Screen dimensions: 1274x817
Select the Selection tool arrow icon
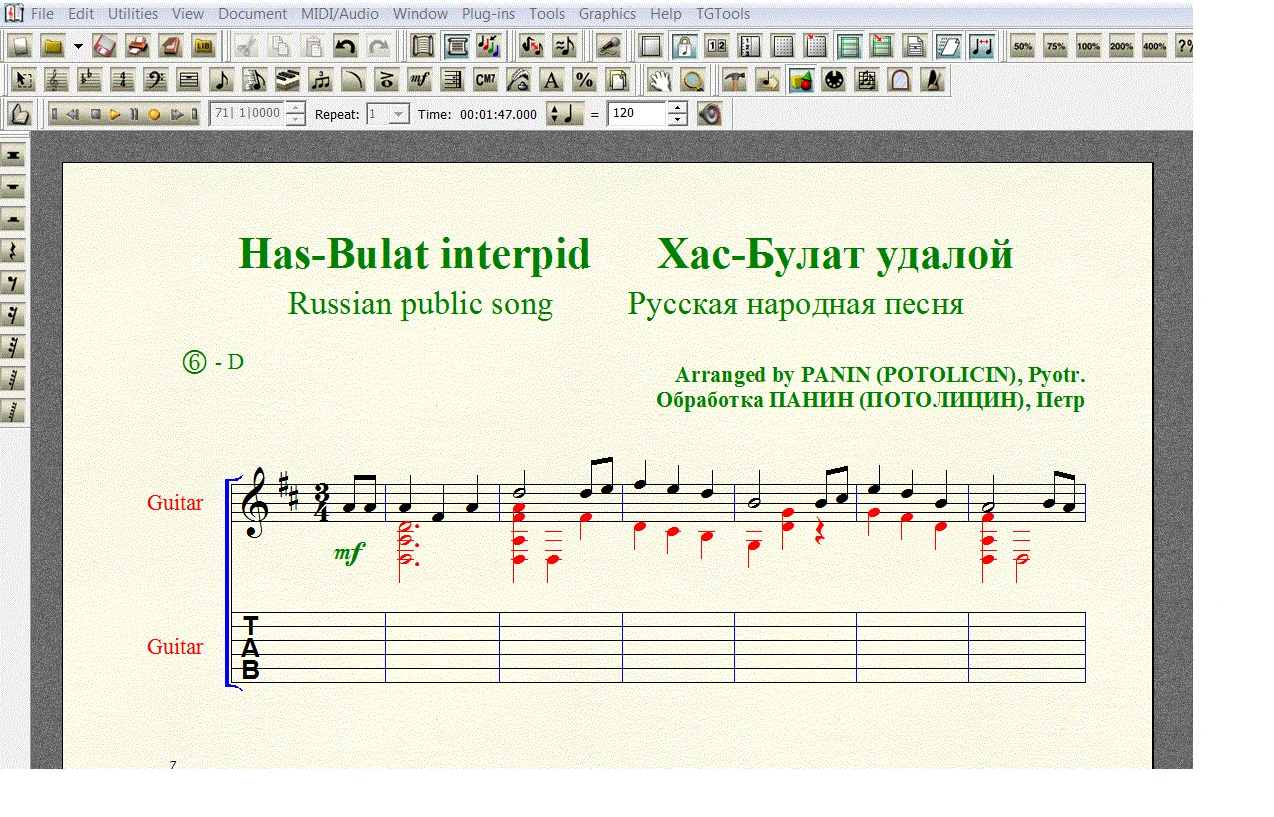point(23,80)
